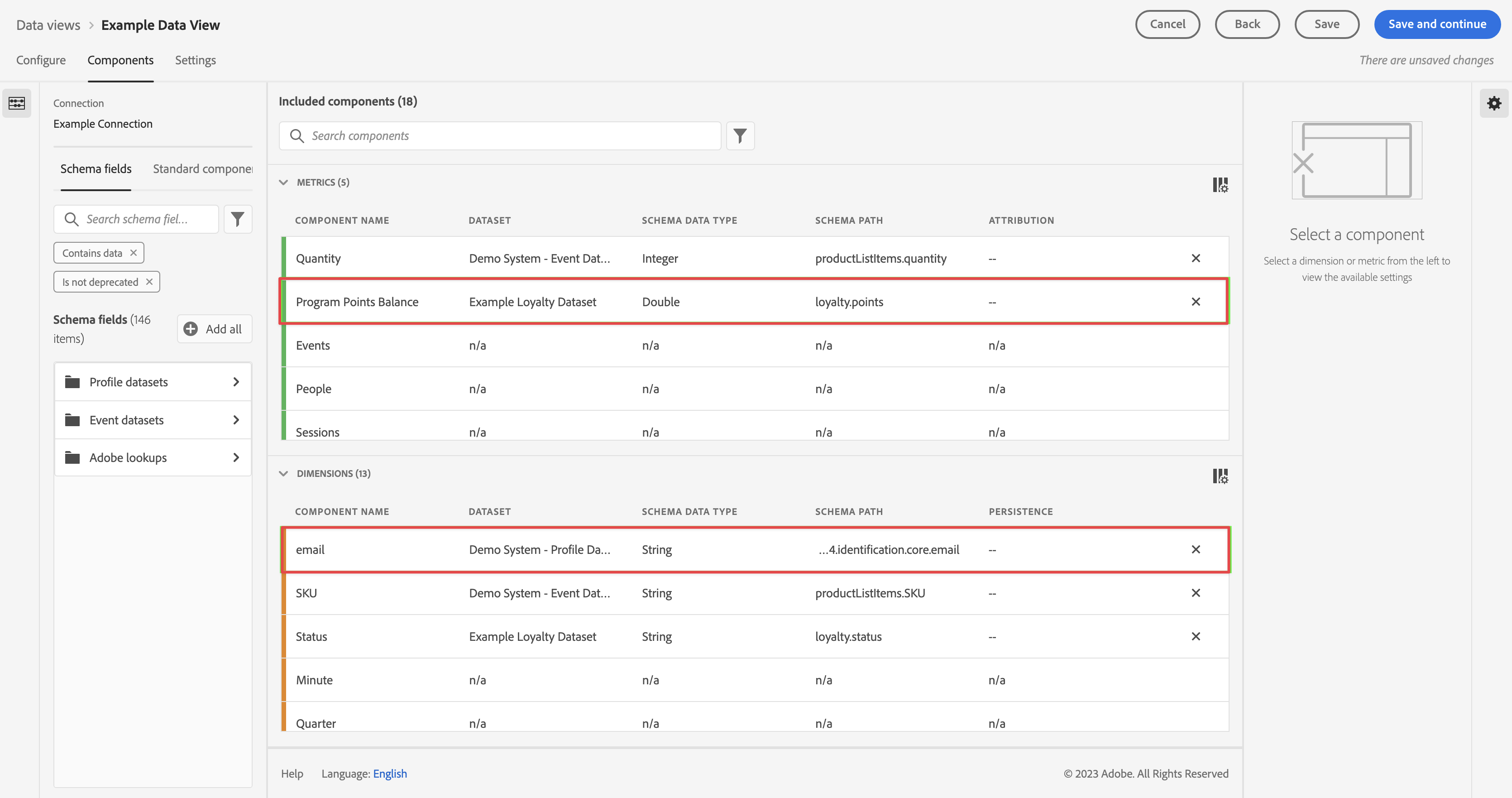Open the Metrics column settings icon

click(x=1220, y=185)
